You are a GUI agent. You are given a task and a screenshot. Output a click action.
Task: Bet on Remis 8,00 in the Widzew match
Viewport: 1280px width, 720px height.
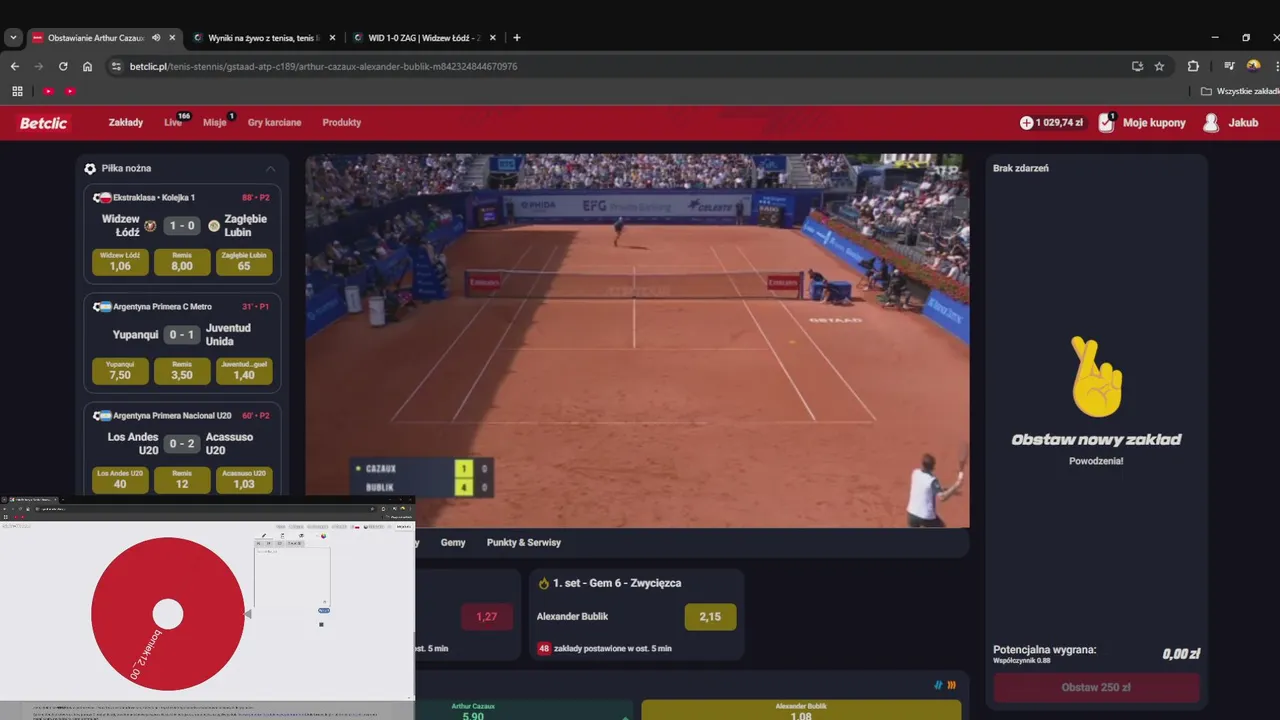tap(182, 262)
